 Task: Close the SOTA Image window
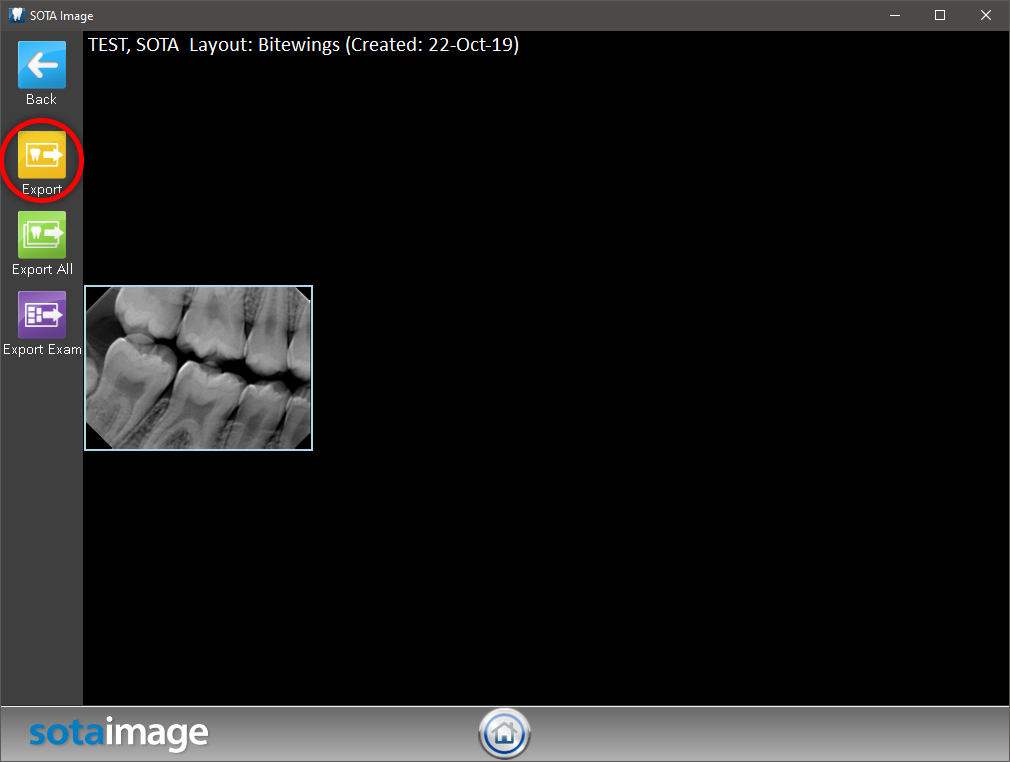(986, 15)
